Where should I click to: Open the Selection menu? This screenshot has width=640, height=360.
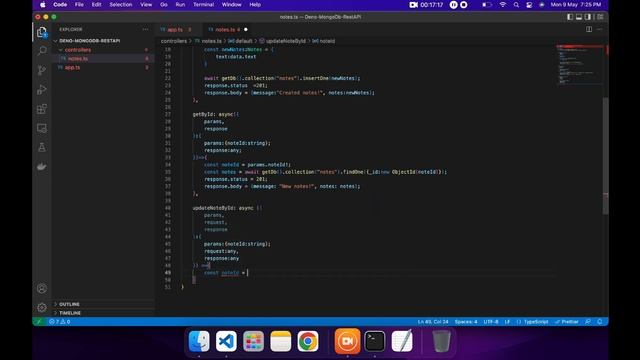[120, 4]
